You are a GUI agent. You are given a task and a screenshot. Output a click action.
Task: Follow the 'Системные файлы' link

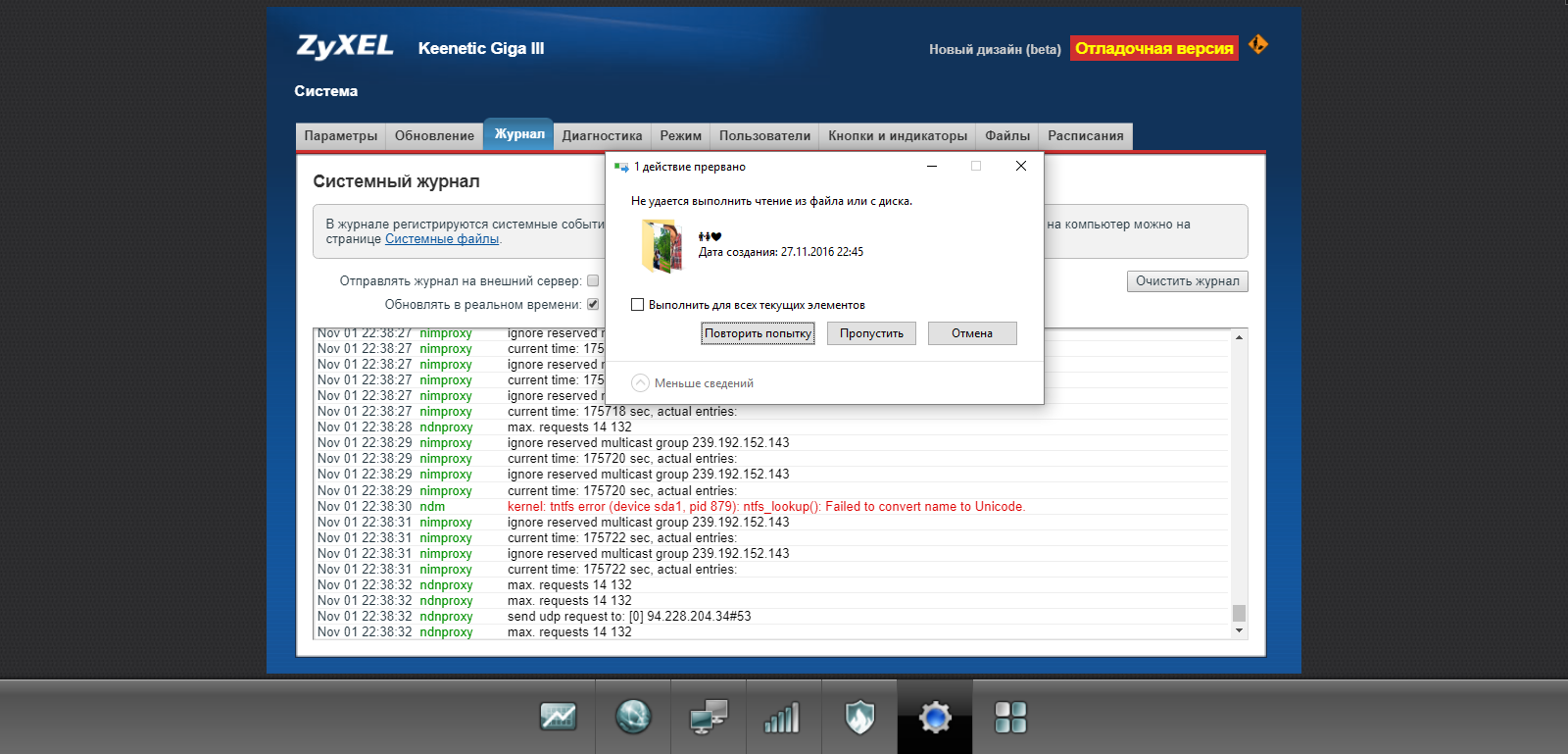pos(442,239)
